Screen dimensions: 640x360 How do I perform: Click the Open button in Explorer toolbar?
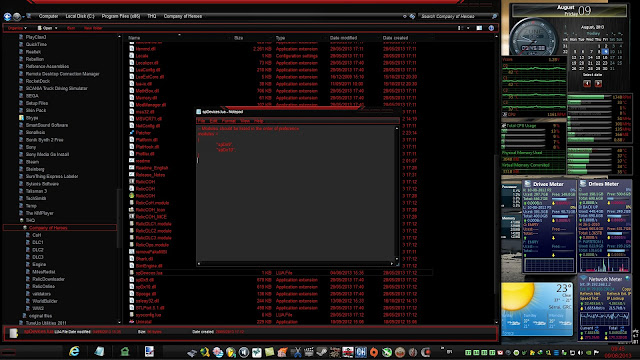(x=45, y=28)
